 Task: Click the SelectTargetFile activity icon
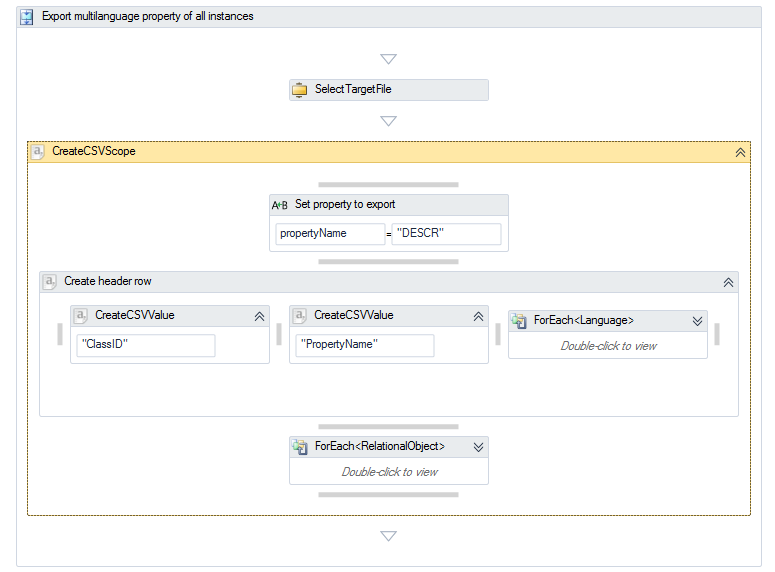pos(299,90)
